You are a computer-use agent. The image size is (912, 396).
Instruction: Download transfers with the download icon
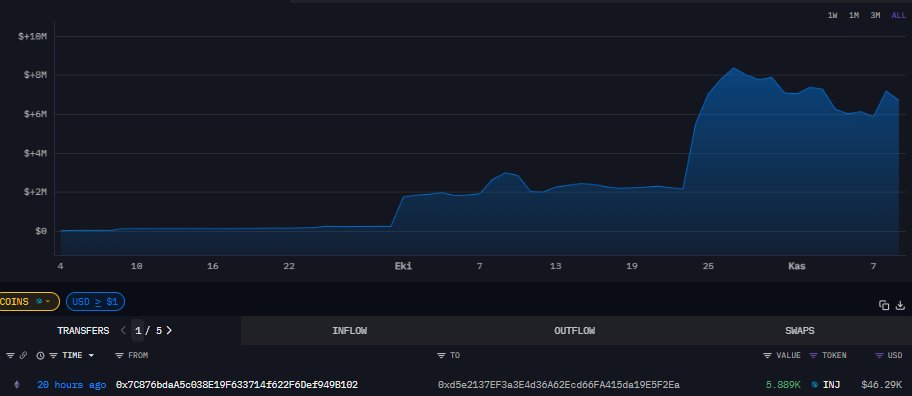point(900,305)
